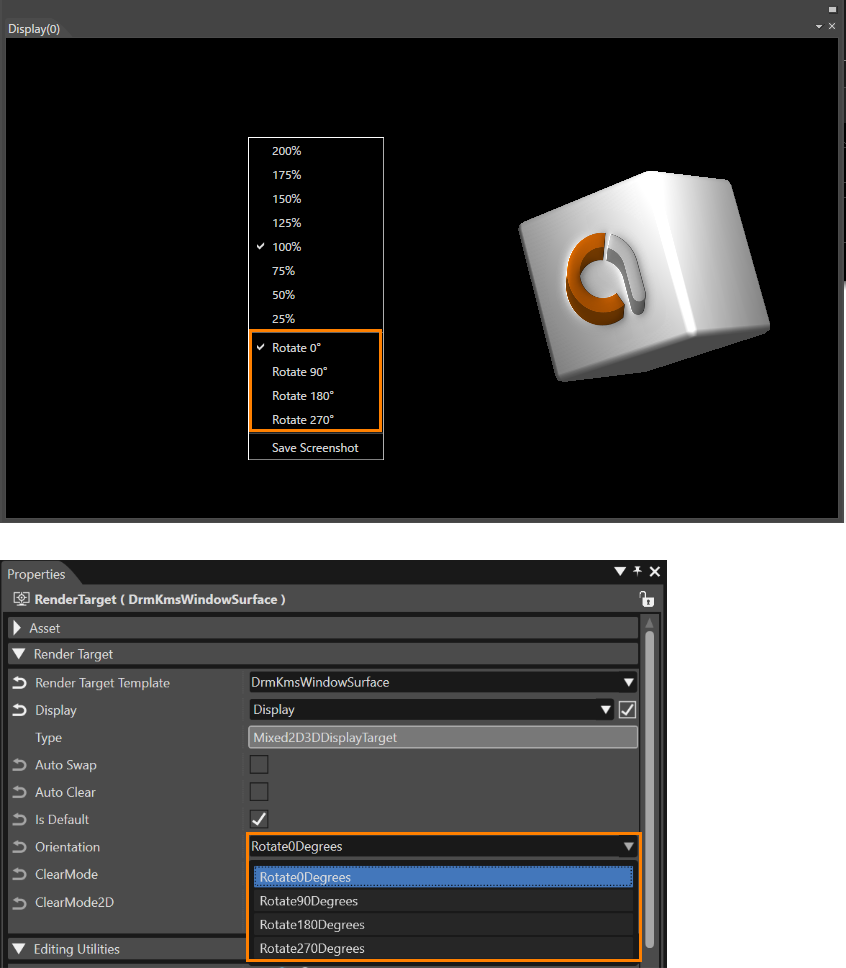Reset the ClearMode2D property
Viewport: 846px width, 968px height.
[x=20, y=903]
